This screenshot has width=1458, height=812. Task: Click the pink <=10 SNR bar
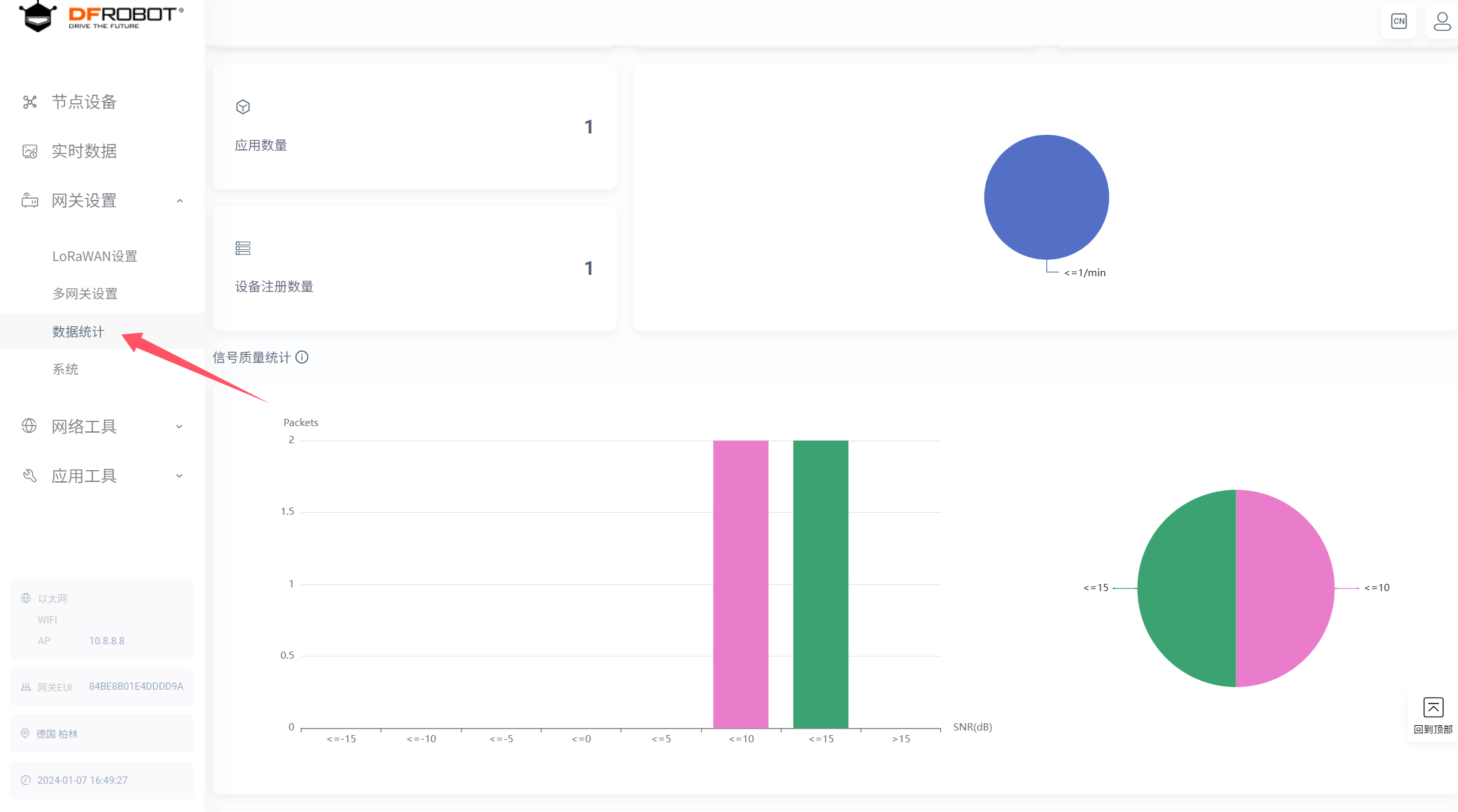741,584
